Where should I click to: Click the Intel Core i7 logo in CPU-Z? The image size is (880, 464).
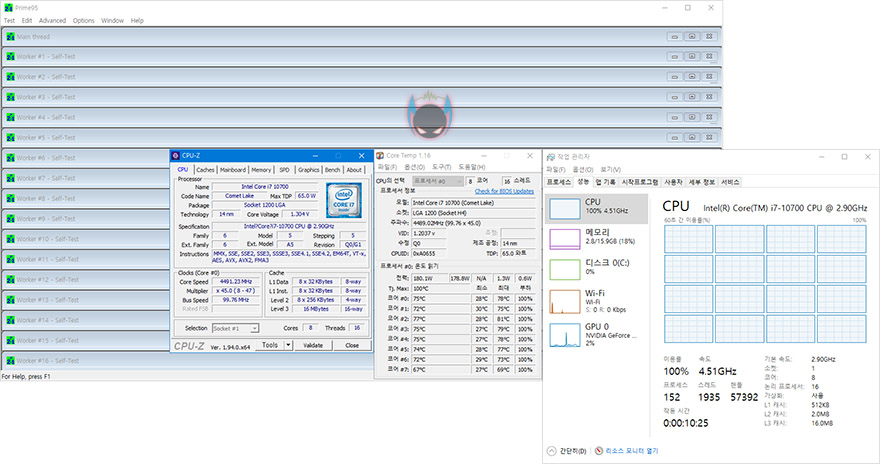[343, 200]
